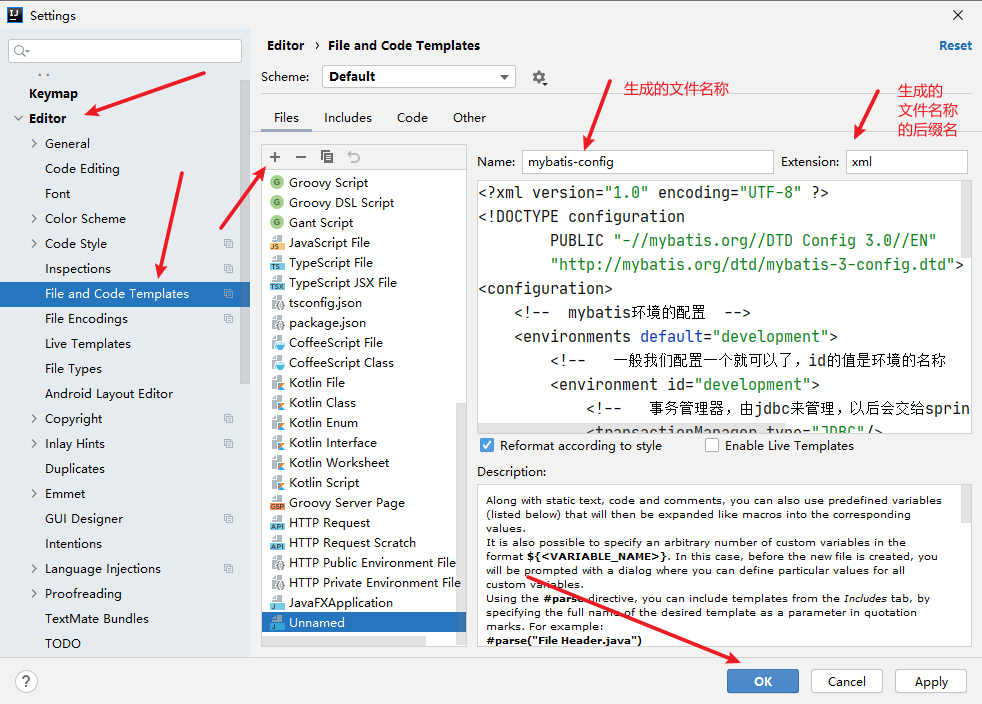982x704 pixels.
Task: Expand the Language Injections node
Action: (34, 569)
